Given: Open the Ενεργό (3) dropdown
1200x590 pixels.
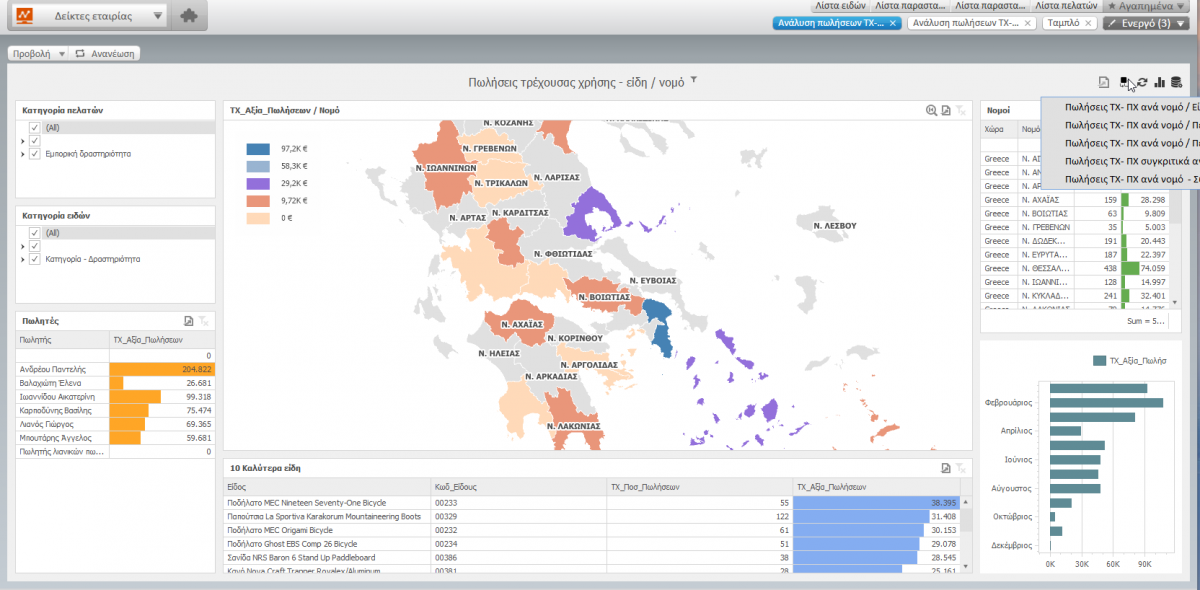Looking at the screenshot, I should (x=1145, y=23).
